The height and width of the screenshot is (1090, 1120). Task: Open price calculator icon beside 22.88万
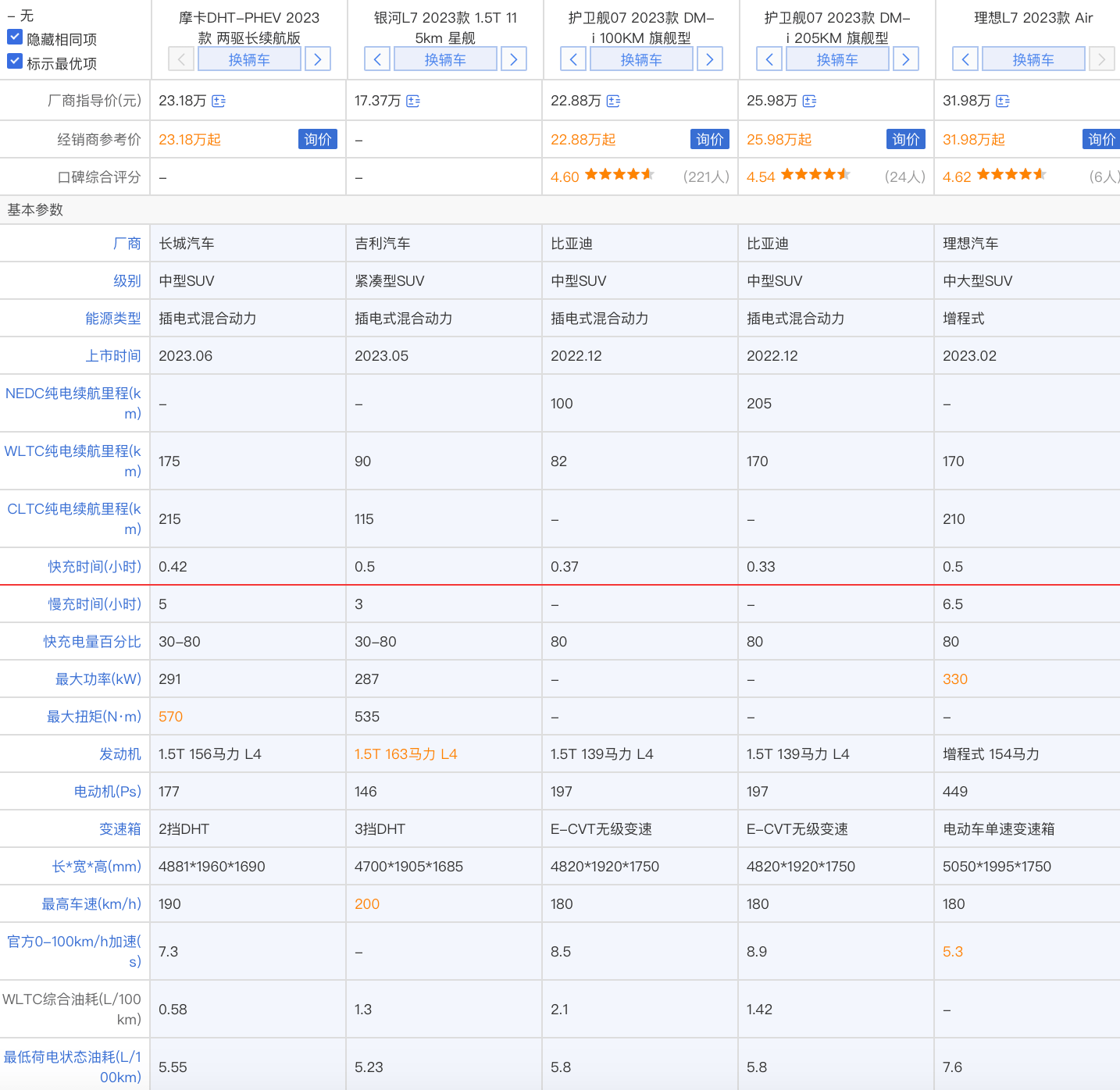click(613, 101)
